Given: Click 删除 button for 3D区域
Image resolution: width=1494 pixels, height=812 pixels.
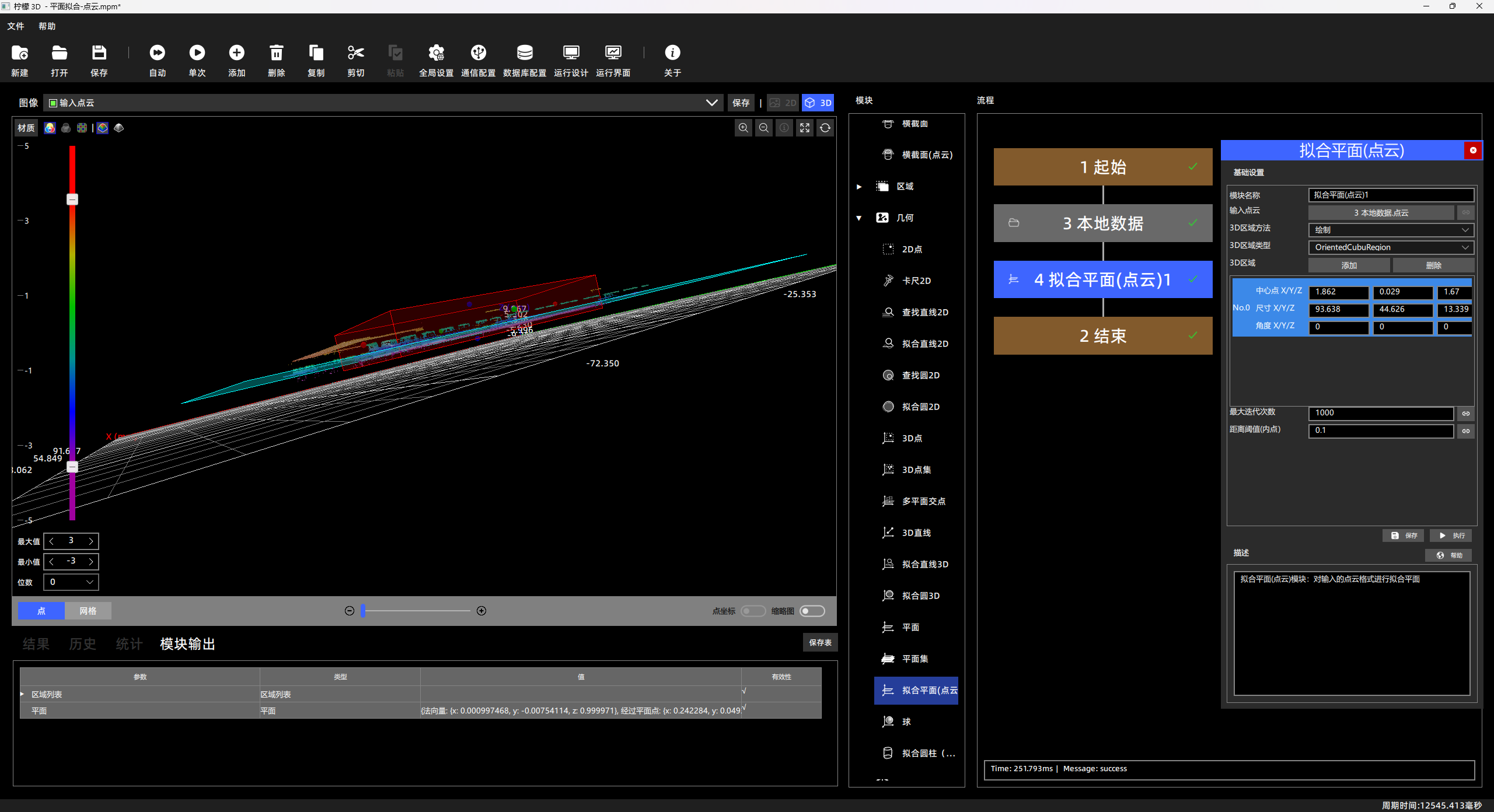Looking at the screenshot, I should [x=1434, y=265].
